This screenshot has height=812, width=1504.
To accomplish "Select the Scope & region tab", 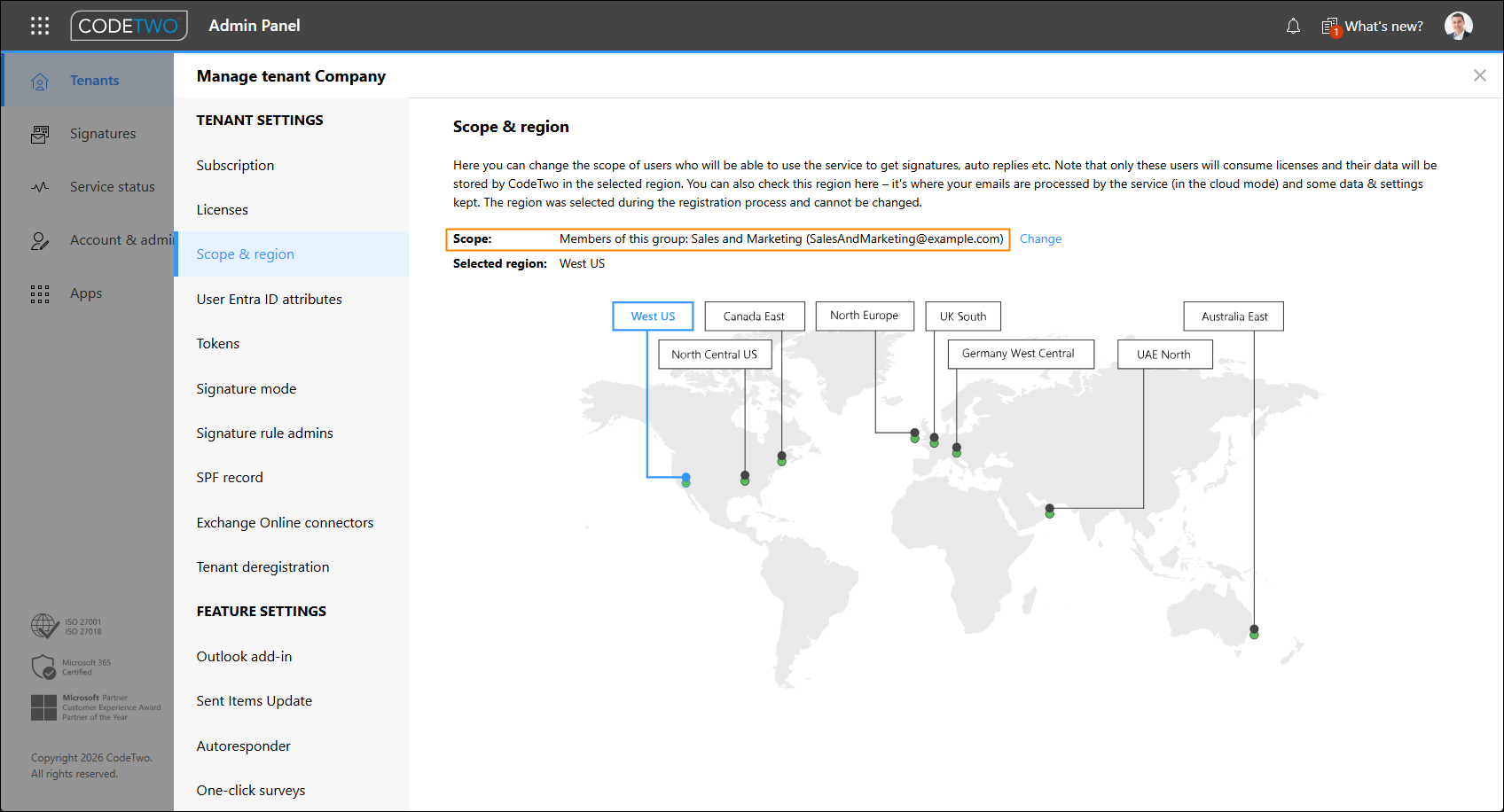I will pyautogui.click(x=291, y=254).
